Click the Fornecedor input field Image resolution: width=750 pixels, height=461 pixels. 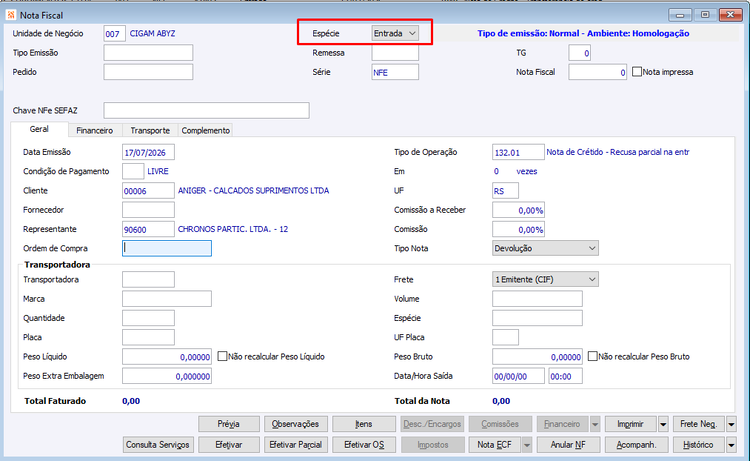148,209
